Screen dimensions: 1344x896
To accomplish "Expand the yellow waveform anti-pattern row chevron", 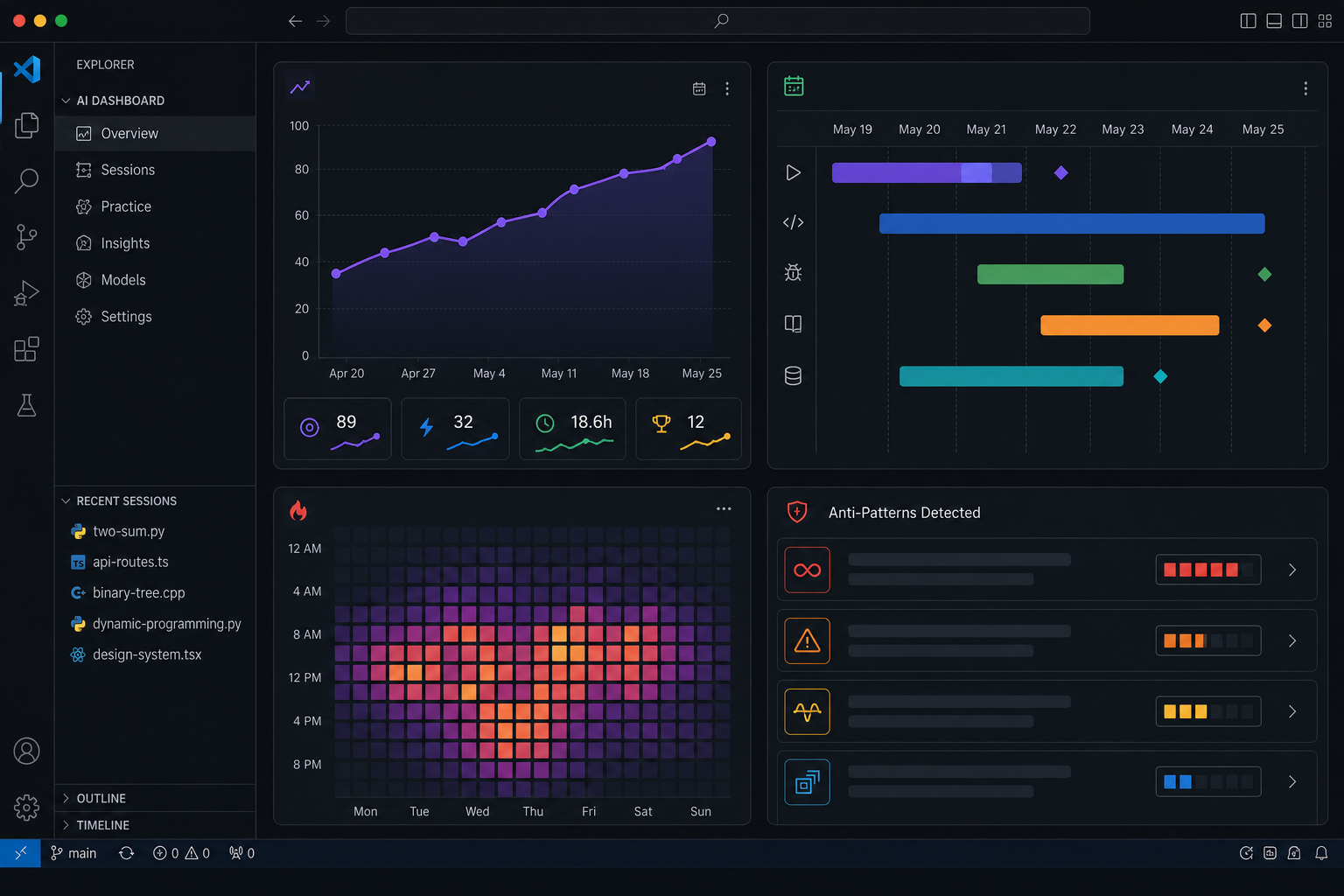I will pyautogui.click(x=1292, y=711).
